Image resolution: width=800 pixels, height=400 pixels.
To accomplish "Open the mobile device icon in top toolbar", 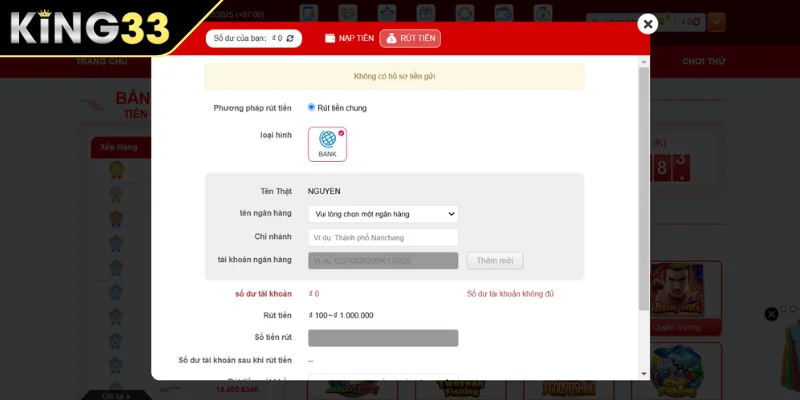I will (x=309, y=13).
